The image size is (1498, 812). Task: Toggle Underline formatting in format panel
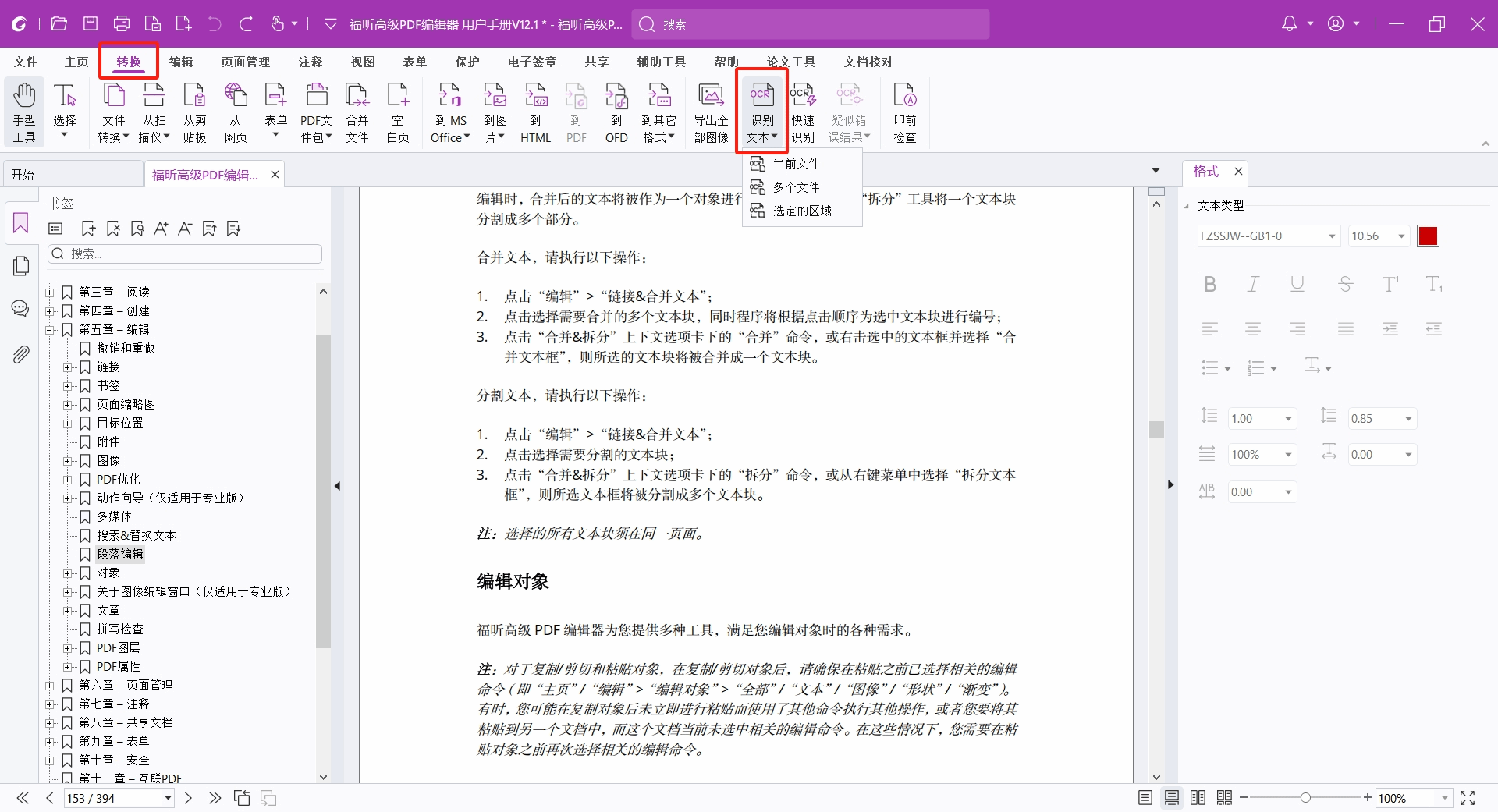(1297, 285)
